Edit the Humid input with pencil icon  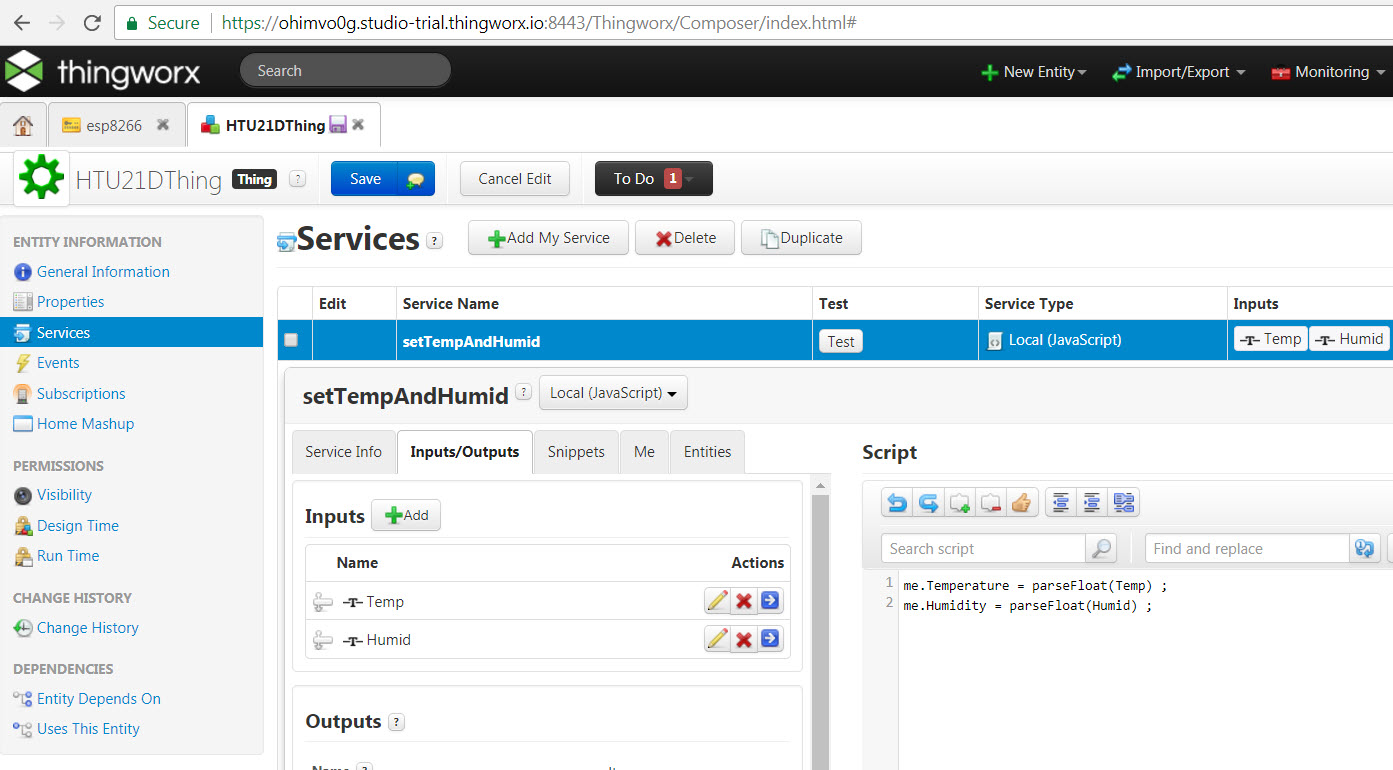click(717, 639)
